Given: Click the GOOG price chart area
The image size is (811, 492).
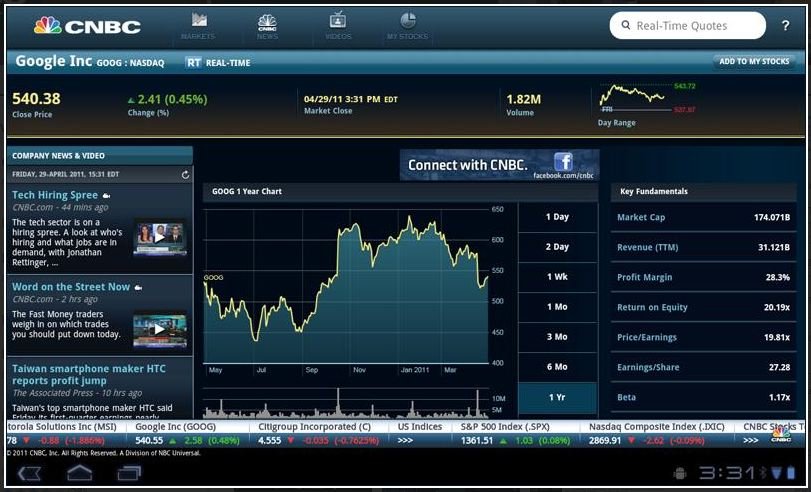Looking at the screenshot, I should (x=346, y=286).
